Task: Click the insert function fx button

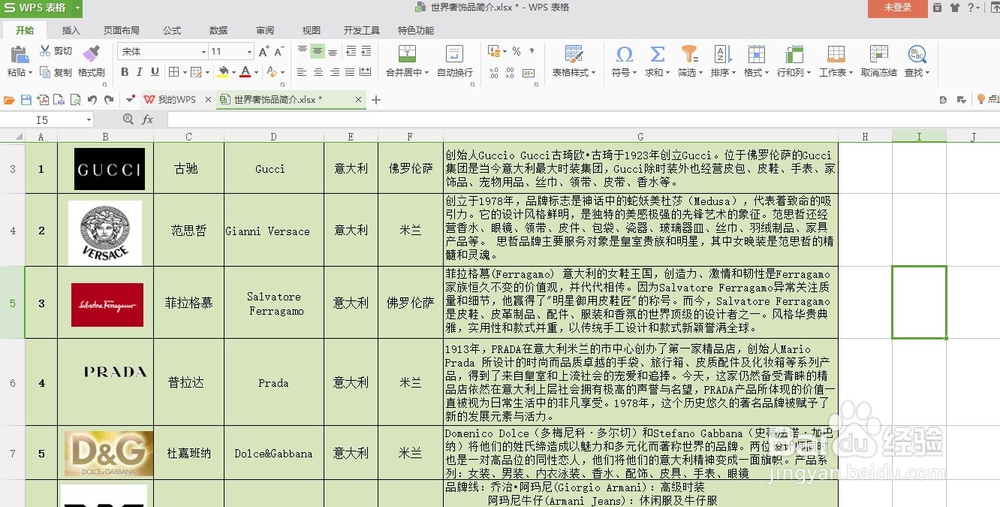Action: click(x=147, y=119)
